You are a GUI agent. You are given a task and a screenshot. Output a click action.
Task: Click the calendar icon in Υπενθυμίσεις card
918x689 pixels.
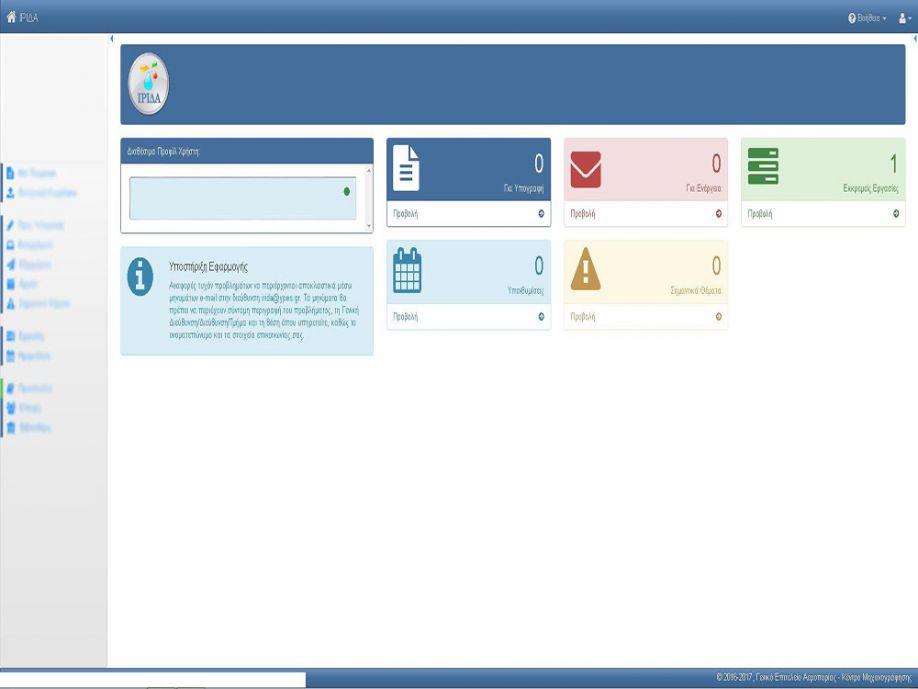click(407, 270)
